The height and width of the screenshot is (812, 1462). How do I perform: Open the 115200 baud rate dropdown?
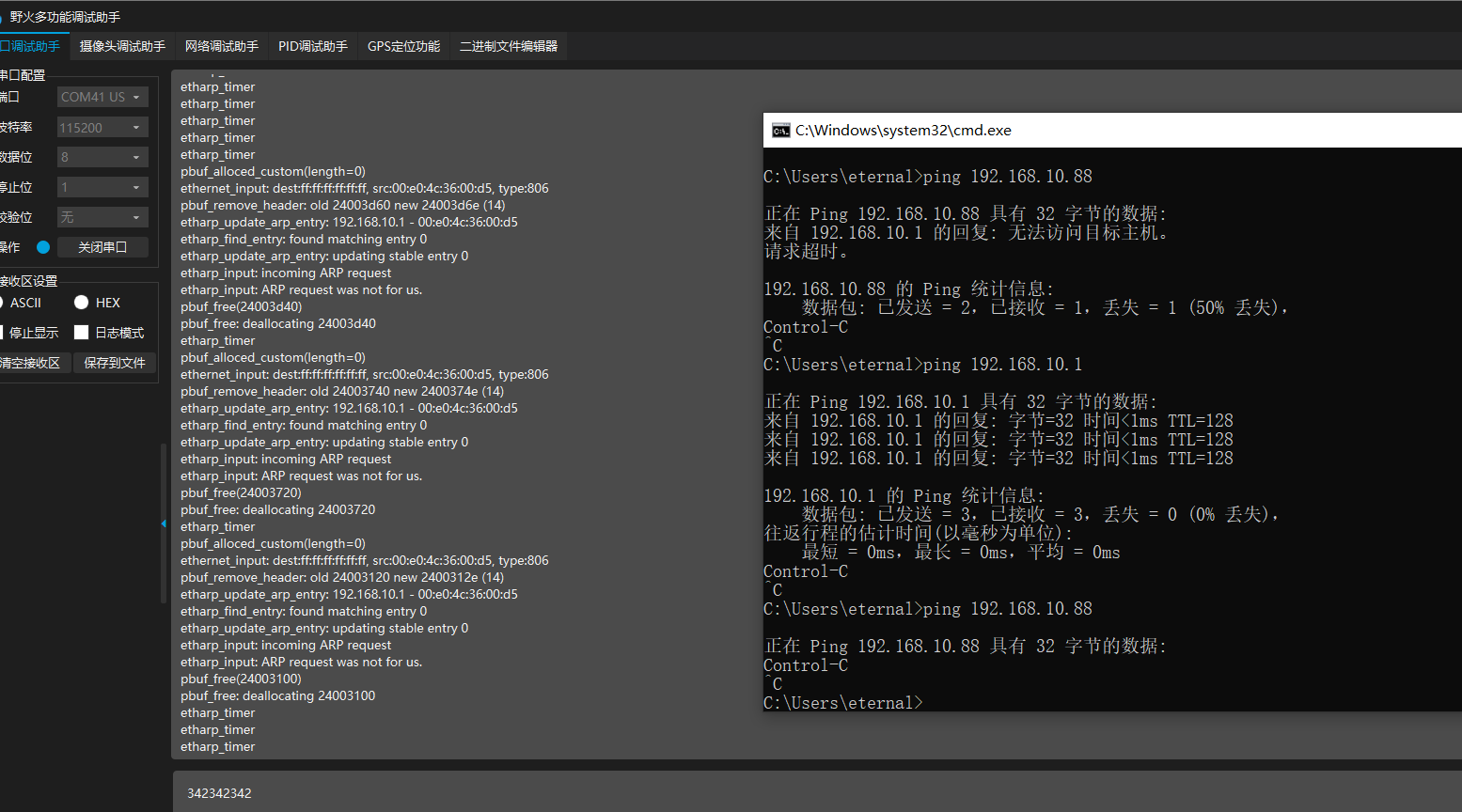(x=102, y=127)
